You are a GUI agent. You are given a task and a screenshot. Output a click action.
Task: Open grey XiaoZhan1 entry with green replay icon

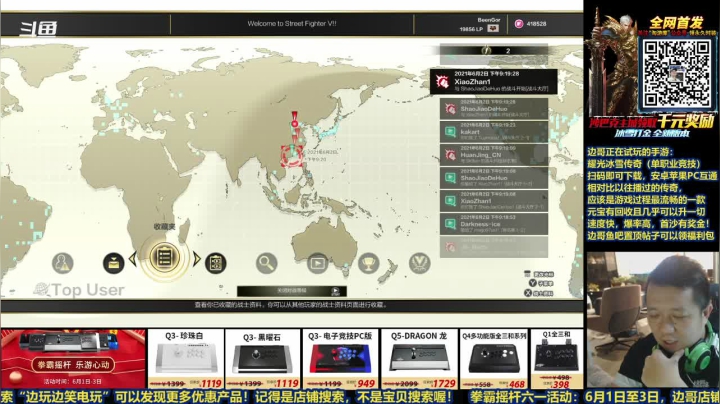[494, 201]
